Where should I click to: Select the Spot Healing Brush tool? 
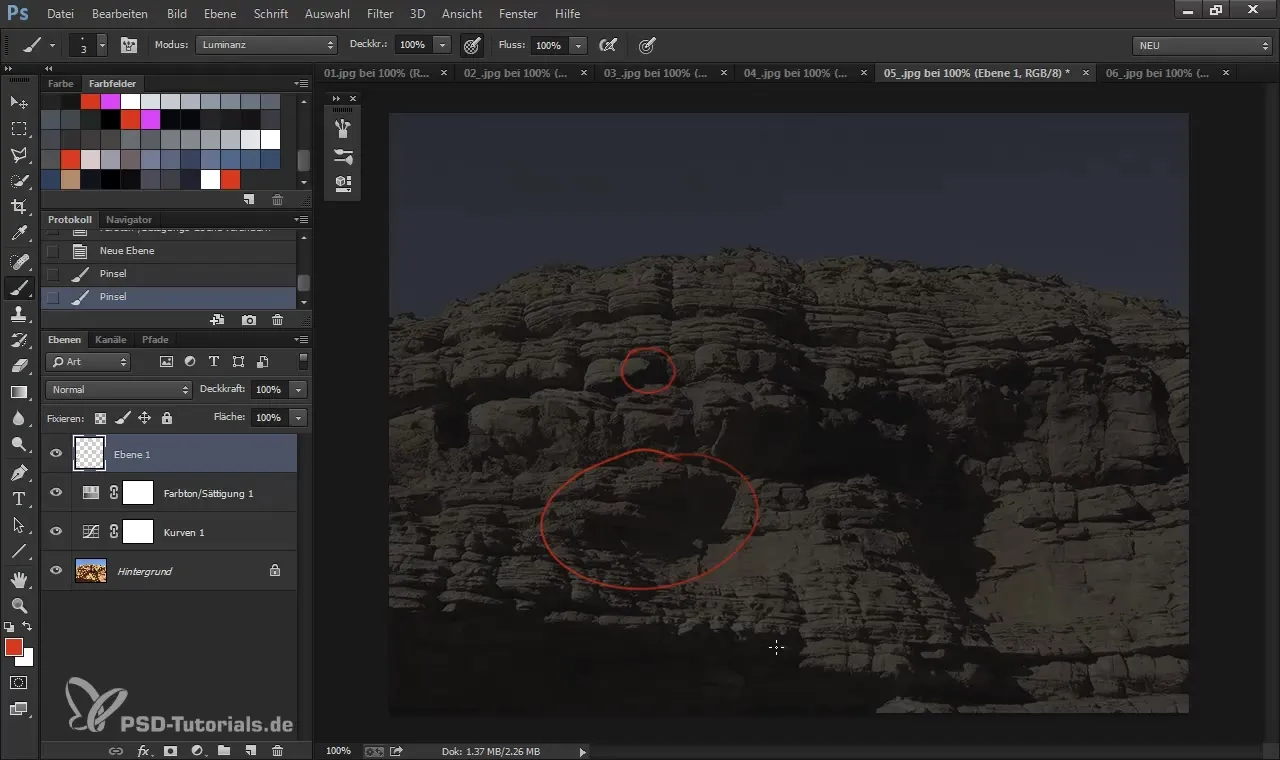tap(19, 261)
